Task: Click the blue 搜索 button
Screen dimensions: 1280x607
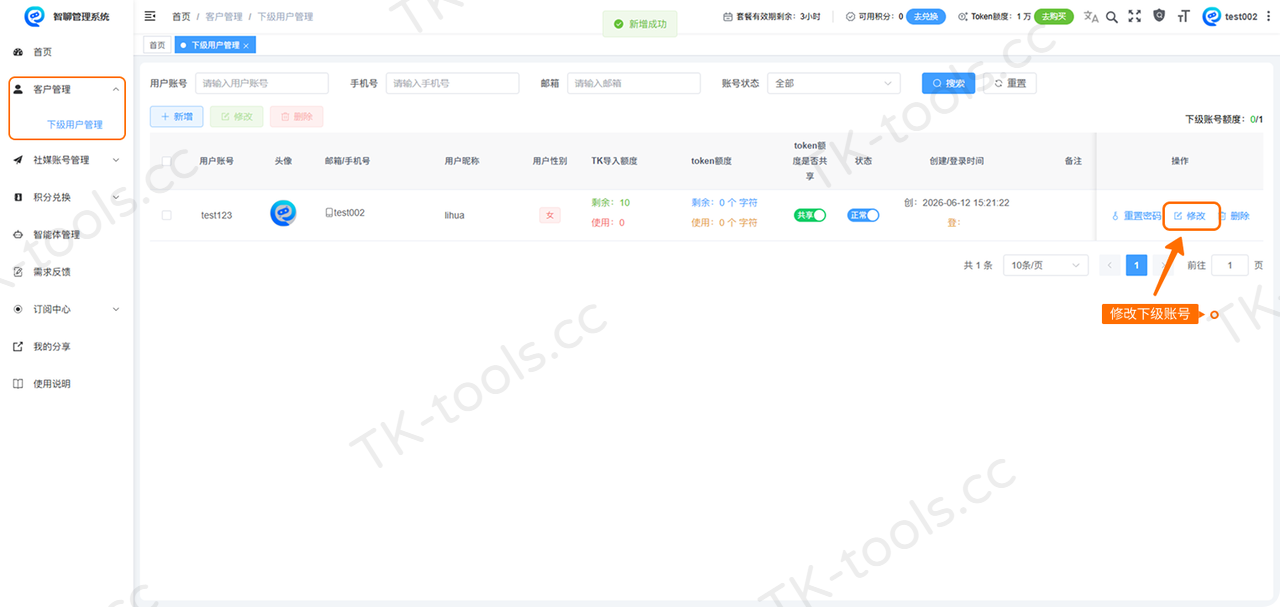Action: pos(948,83)
